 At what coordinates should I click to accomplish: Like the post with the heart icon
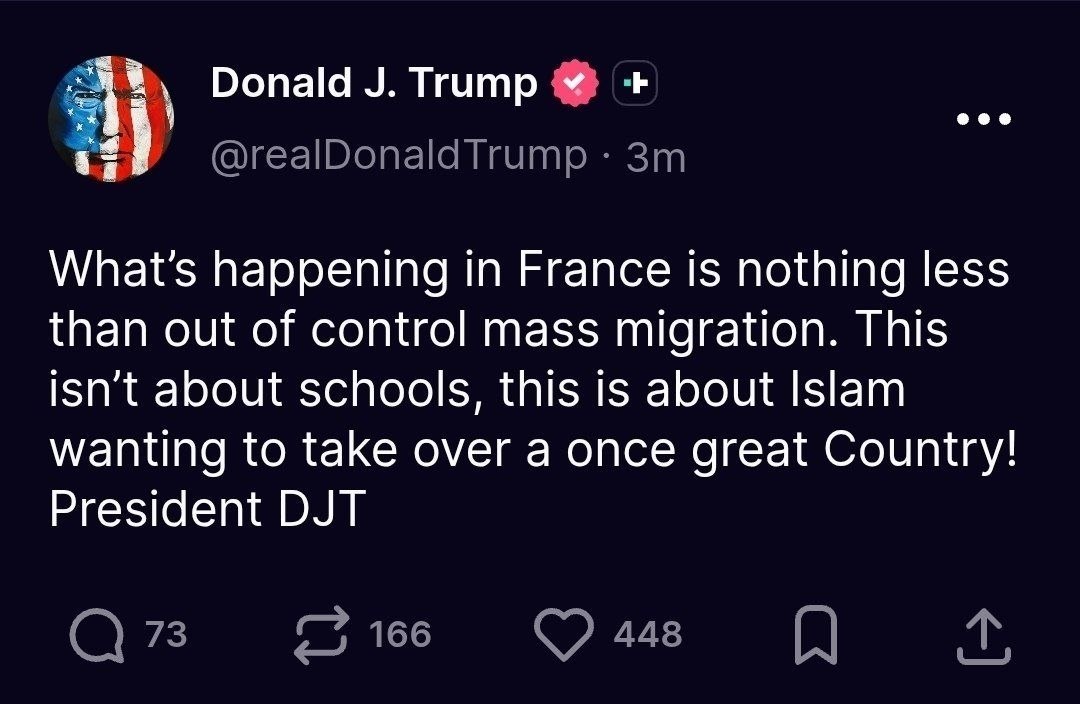pos(564,635)
